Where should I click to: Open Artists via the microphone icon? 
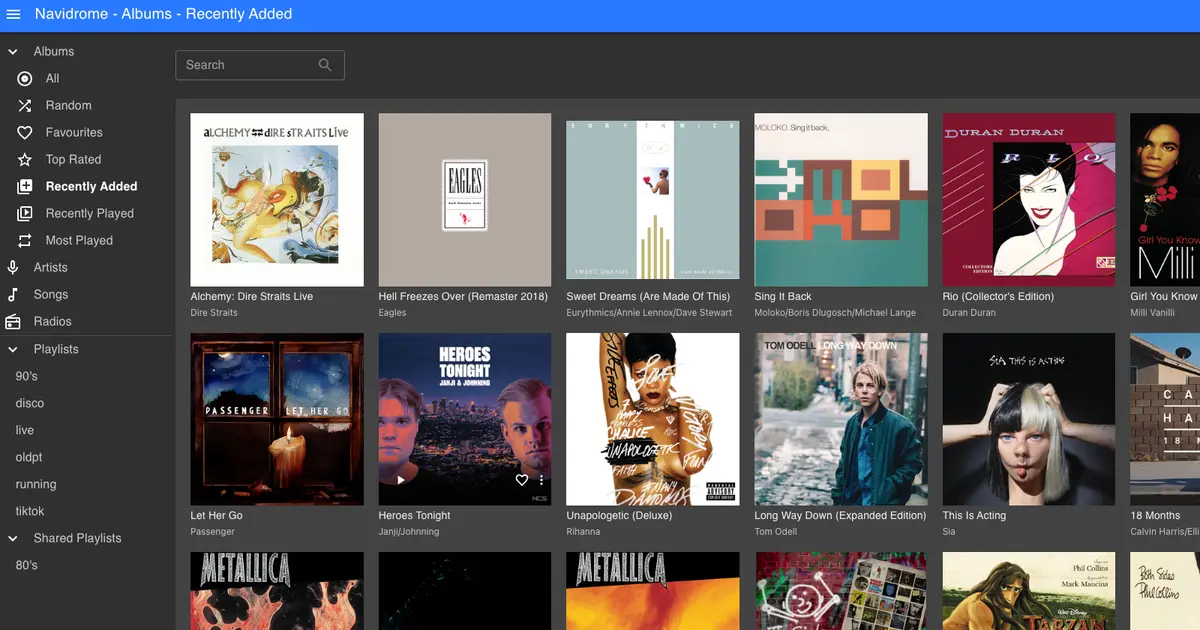point(13,268)
